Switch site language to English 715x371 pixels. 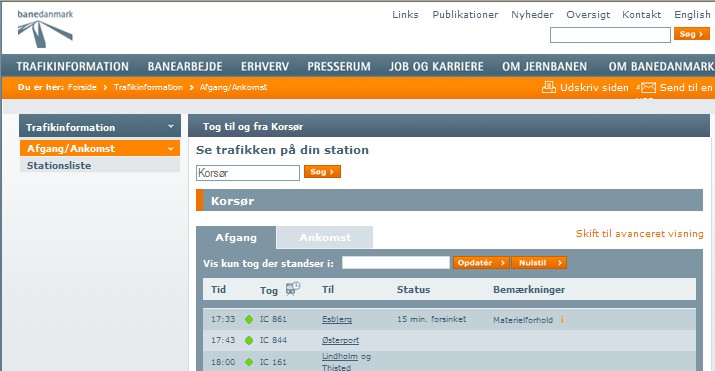pyautogui.click(x=692, y=15)
